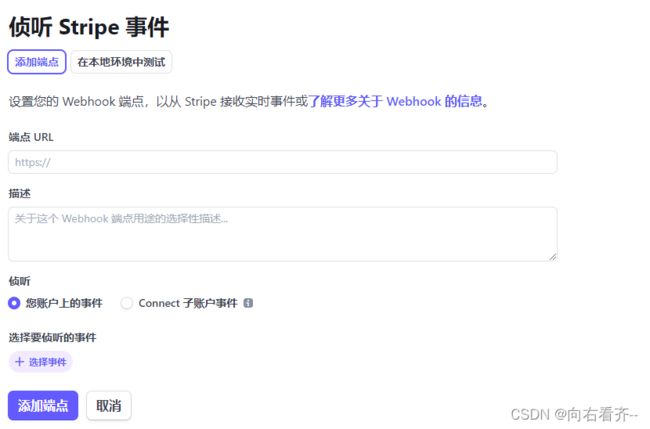Select the Connect 子账户事件 radio button
Viewport: 650px width, 429px height.
click(126, 303)
